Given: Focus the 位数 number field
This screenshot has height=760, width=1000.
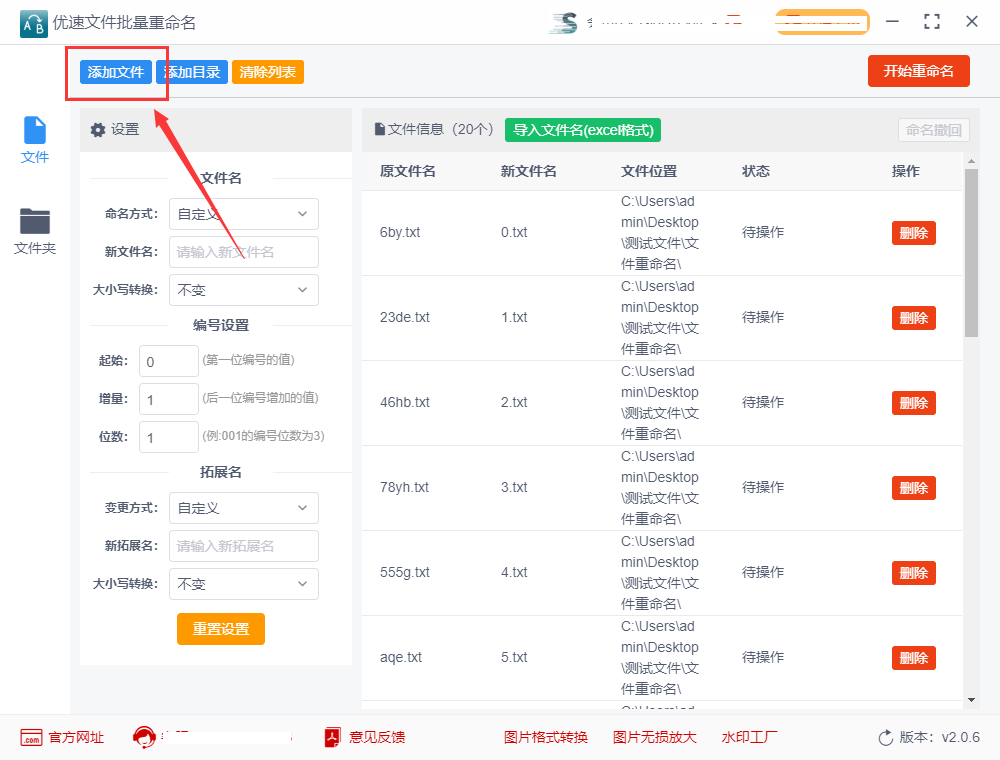Looking at the screenshot, I should pos(169,437).
